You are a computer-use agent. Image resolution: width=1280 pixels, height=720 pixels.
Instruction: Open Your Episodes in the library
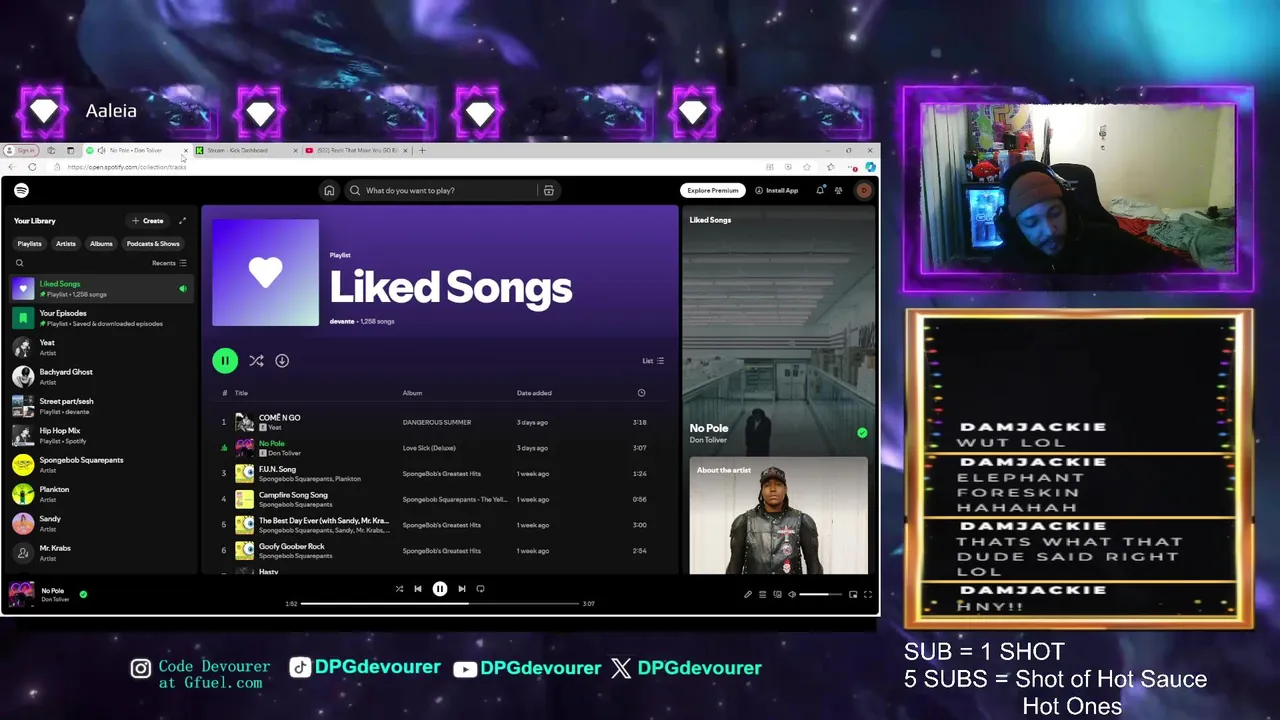pos(100,318)
